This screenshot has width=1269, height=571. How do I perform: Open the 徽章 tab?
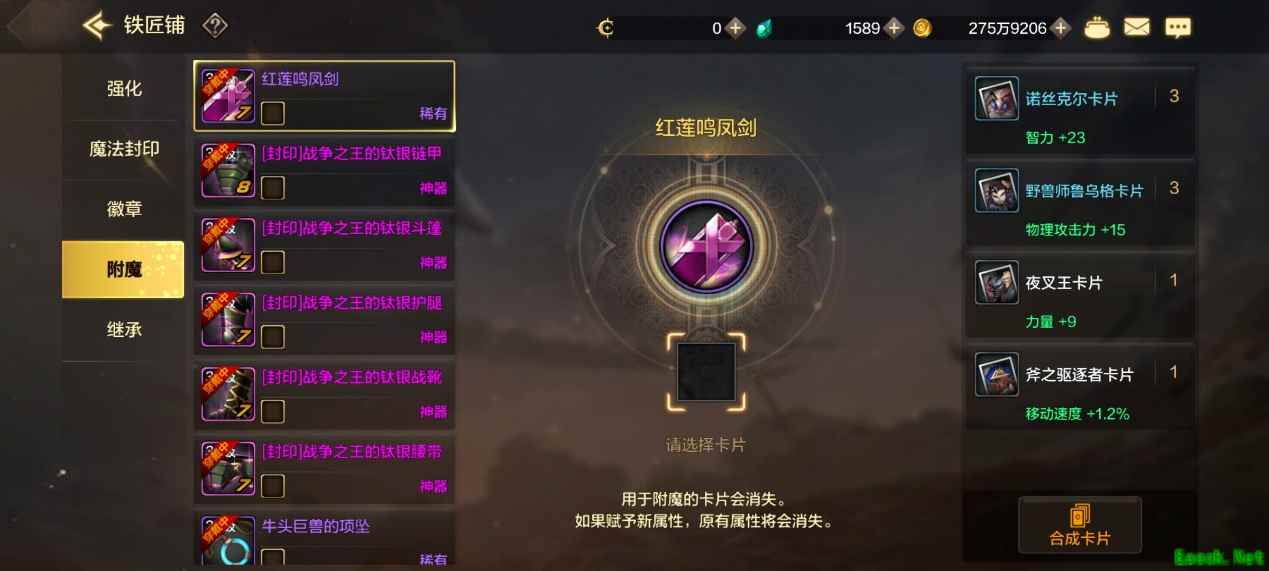(124, 209)
